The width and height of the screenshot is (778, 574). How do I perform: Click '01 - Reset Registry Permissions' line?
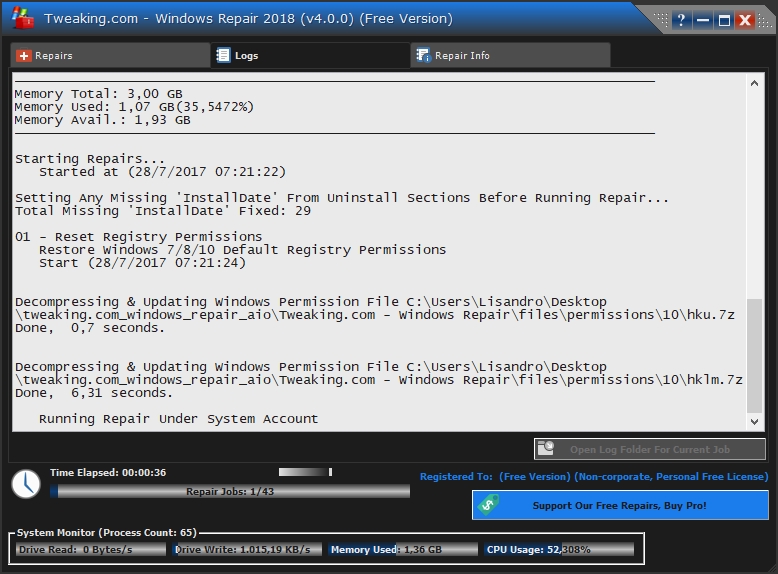point(138,237)
